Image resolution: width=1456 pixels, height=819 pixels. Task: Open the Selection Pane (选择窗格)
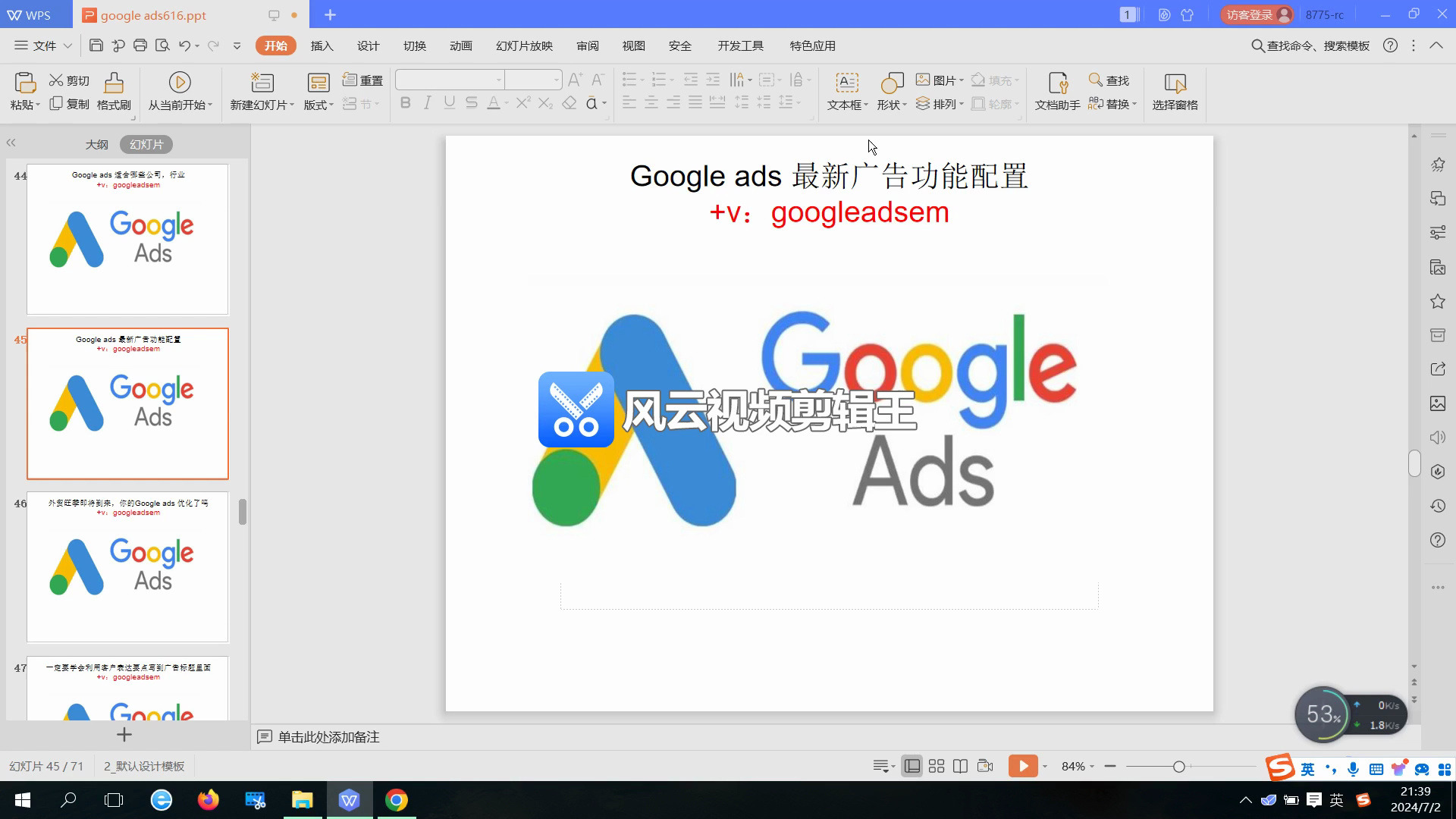1175,91
